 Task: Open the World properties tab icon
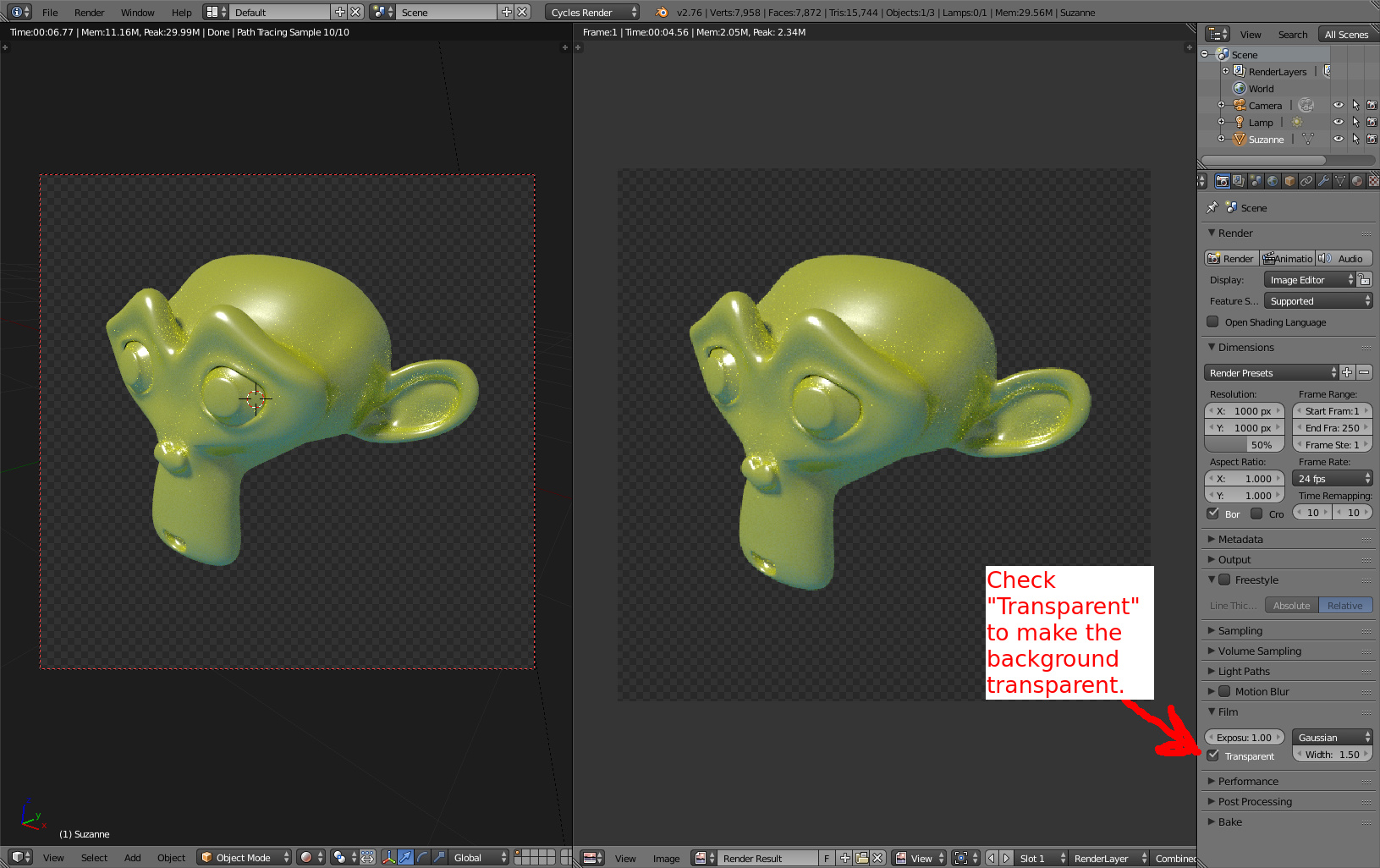(x=1273, y=181)
